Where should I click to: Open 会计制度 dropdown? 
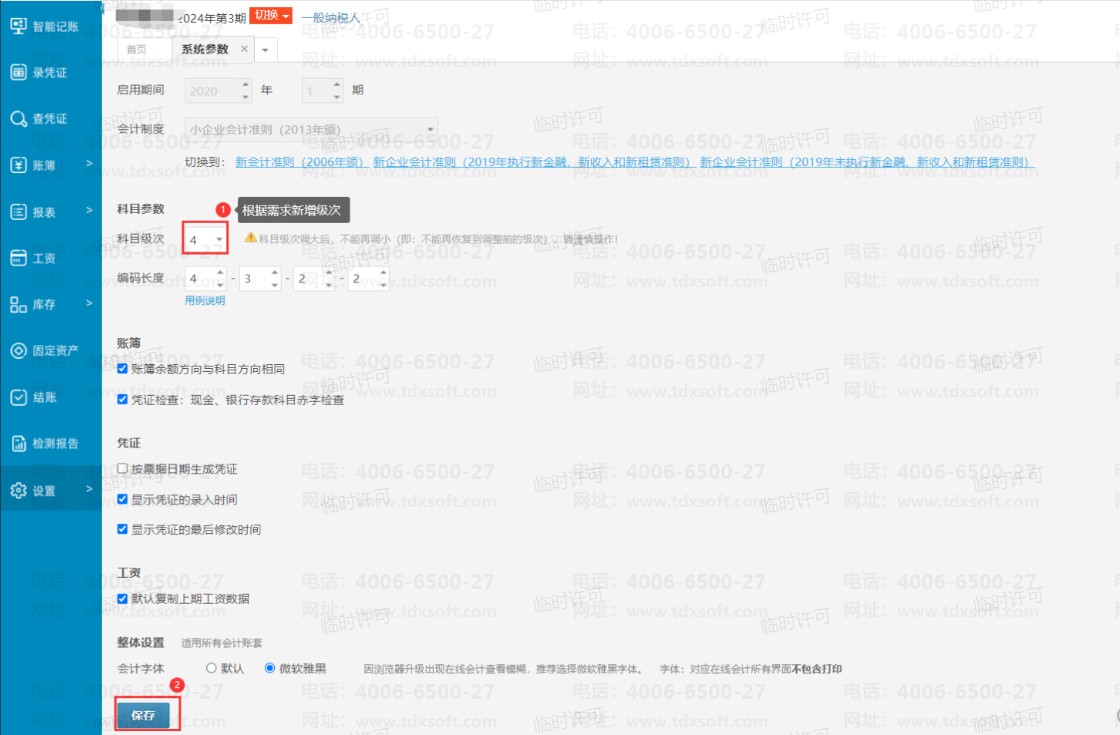tap(311, 129)
